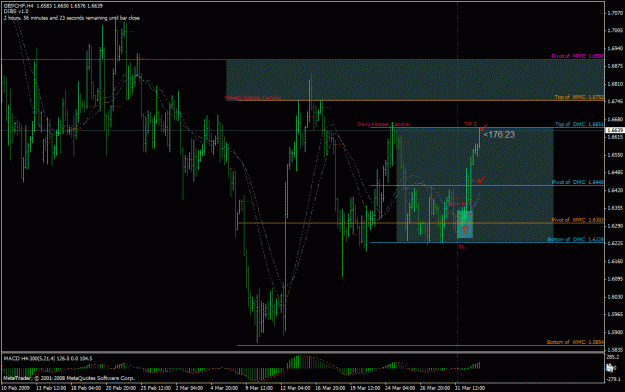Click the time remaining until bar close text
Viewport: 625px width, 392px height.
[x=72, y=18]
